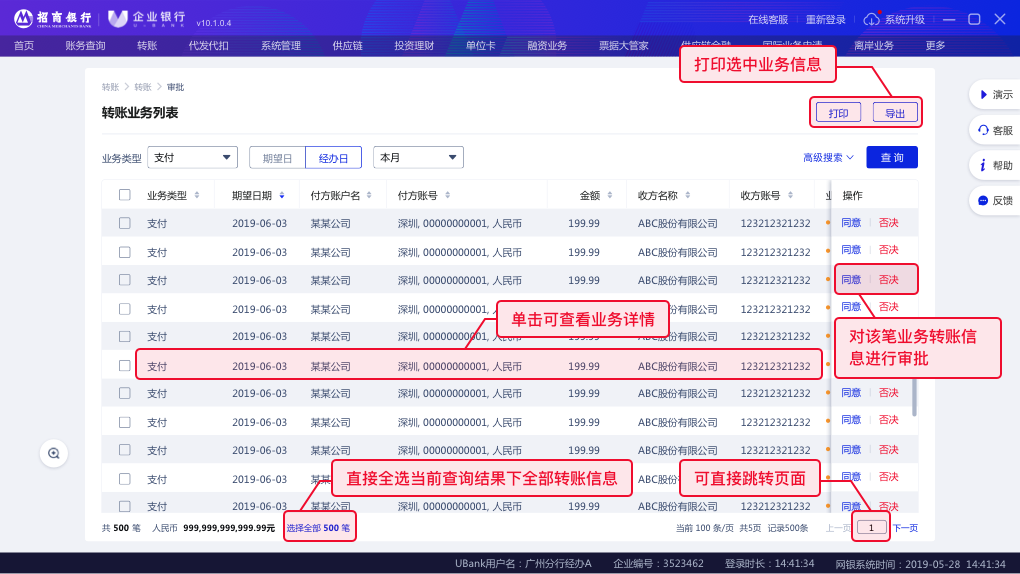Check the highlighted sixth row's checkbox
The width and height of the screenshot is (1020, 574).
click(125, 366)
